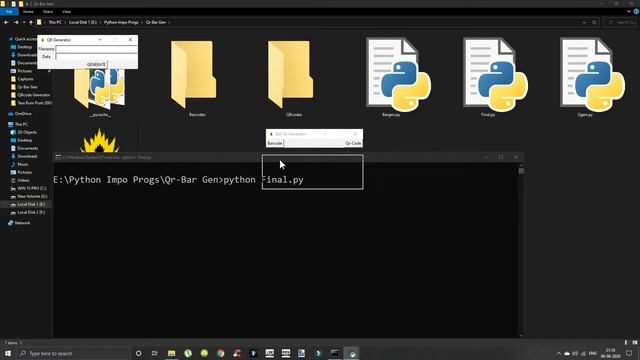Open the File tab in Explorer
640x360 pixels.
tap(9, 12)
